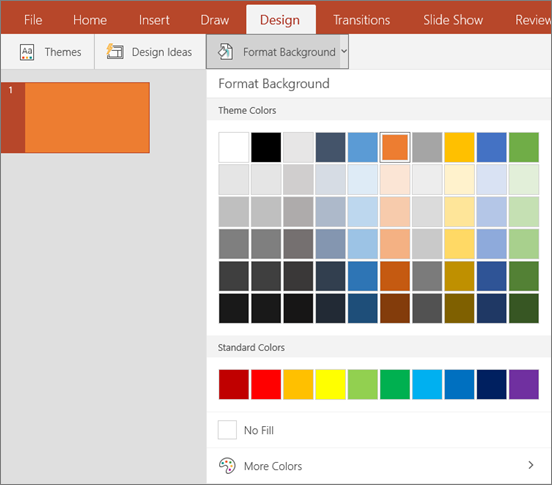Viewport: 552px width, 485px height.
Task: Select the light green standard color
Action: 363,384
